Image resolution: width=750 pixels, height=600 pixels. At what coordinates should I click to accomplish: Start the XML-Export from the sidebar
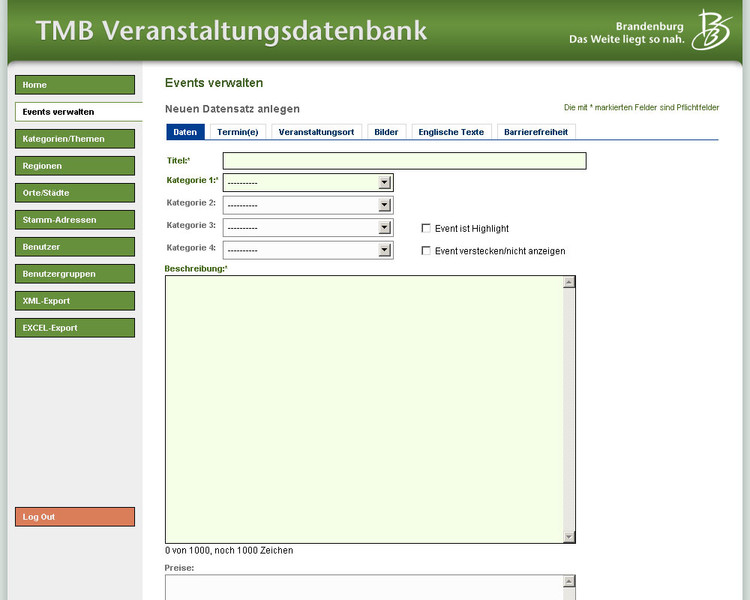pyautogui.click(x=75, y=301)
